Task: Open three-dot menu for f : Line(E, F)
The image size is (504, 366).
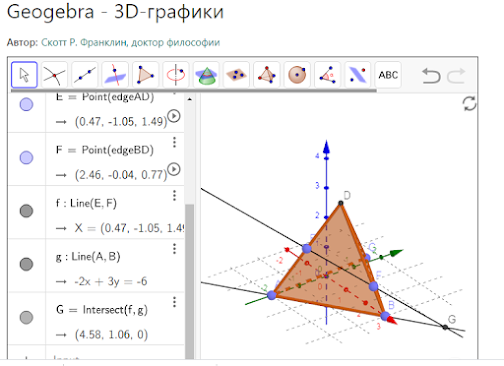Action: [174, 195]
